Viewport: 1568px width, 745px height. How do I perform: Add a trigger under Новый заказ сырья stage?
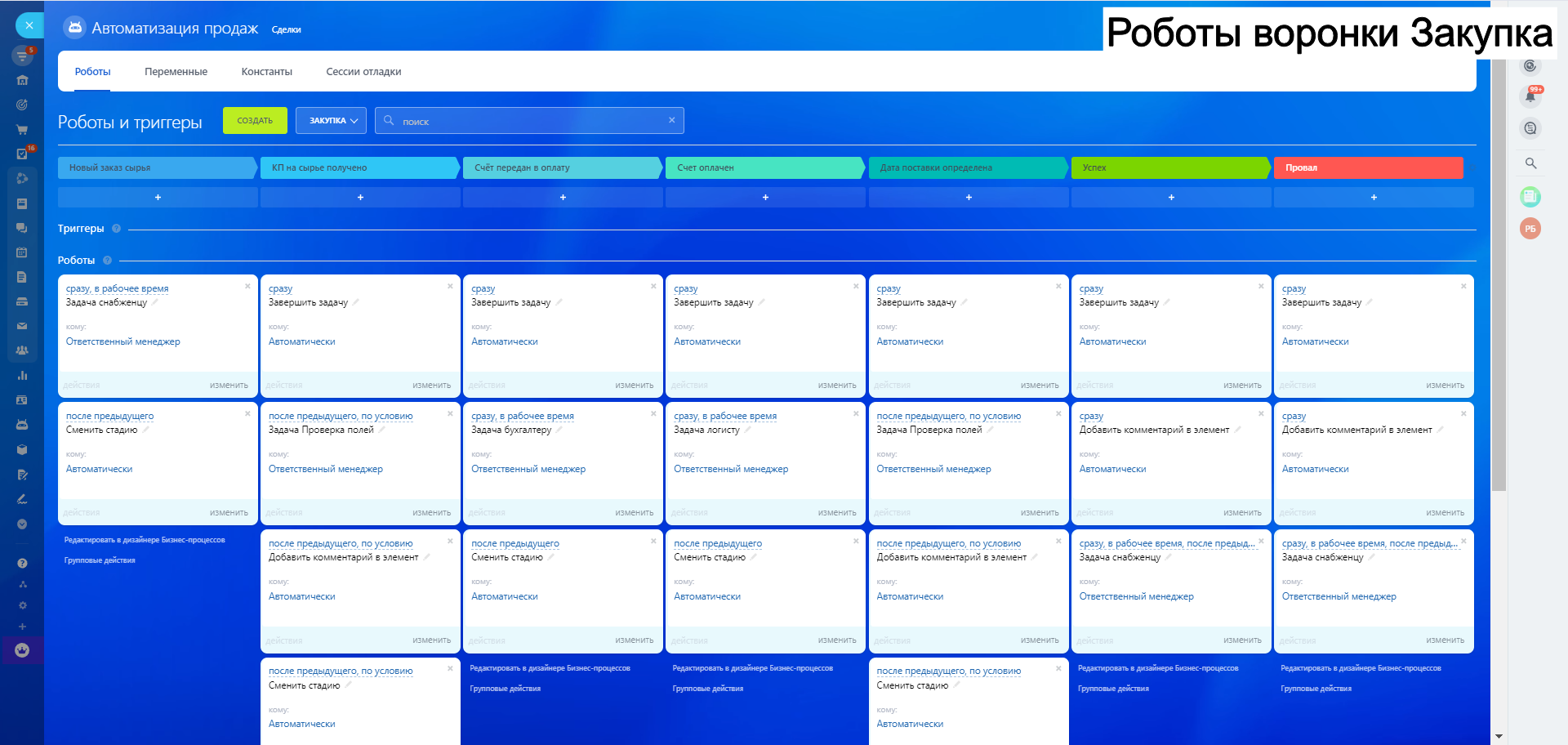[x=158, y=198]
